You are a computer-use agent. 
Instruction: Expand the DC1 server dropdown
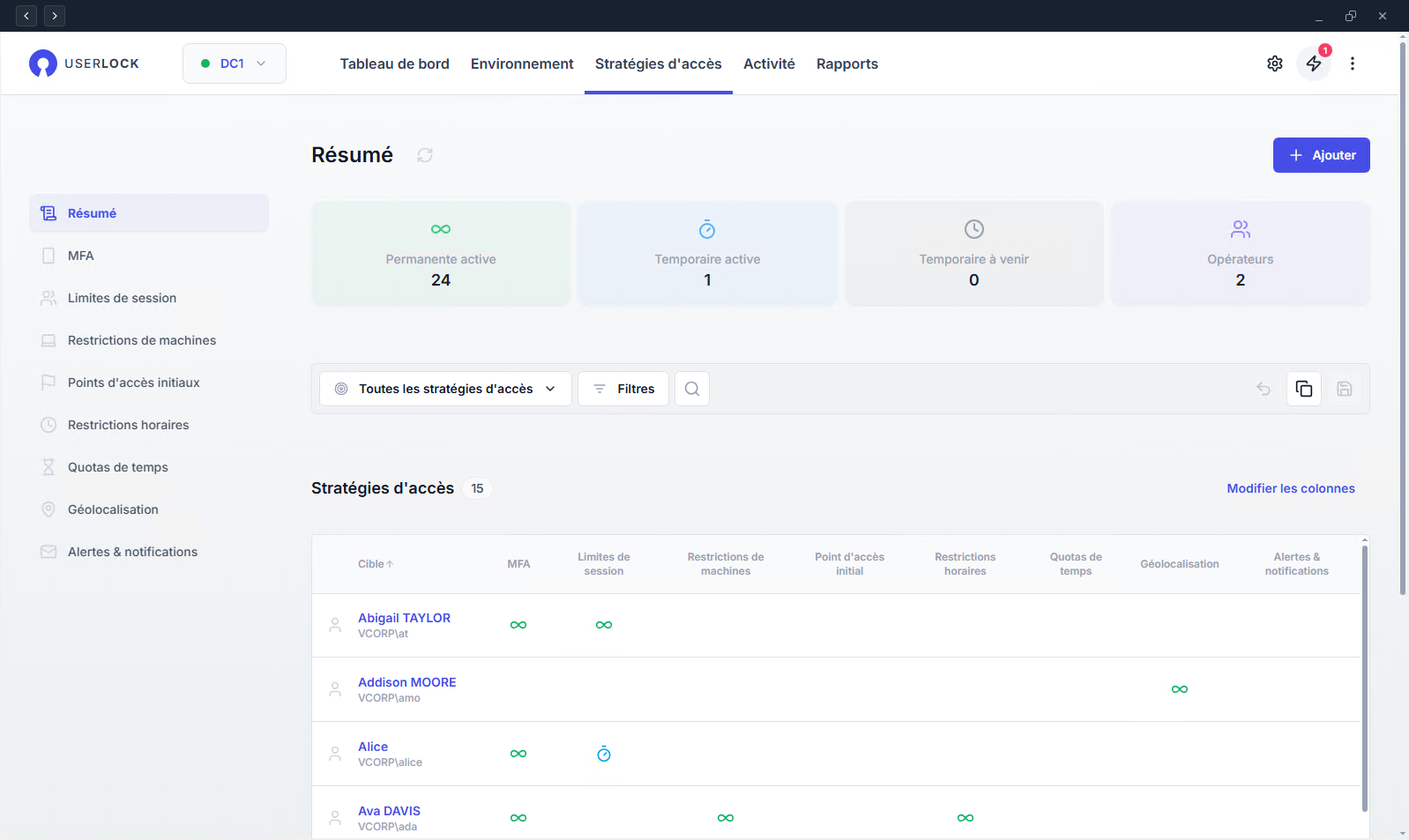pos(235,63)
